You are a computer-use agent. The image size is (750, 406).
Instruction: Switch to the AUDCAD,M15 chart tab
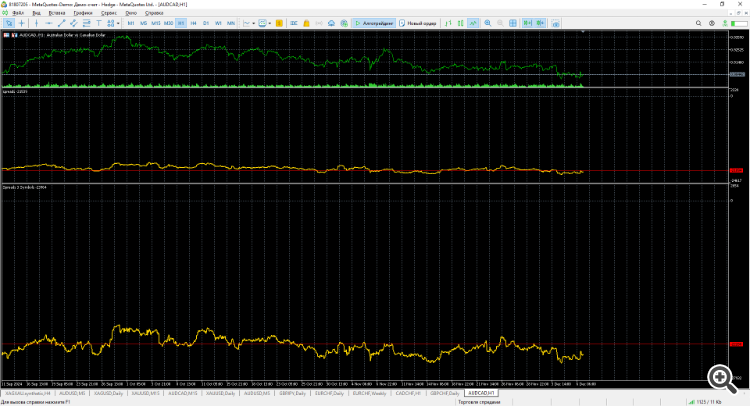click(x=183, y=393)
